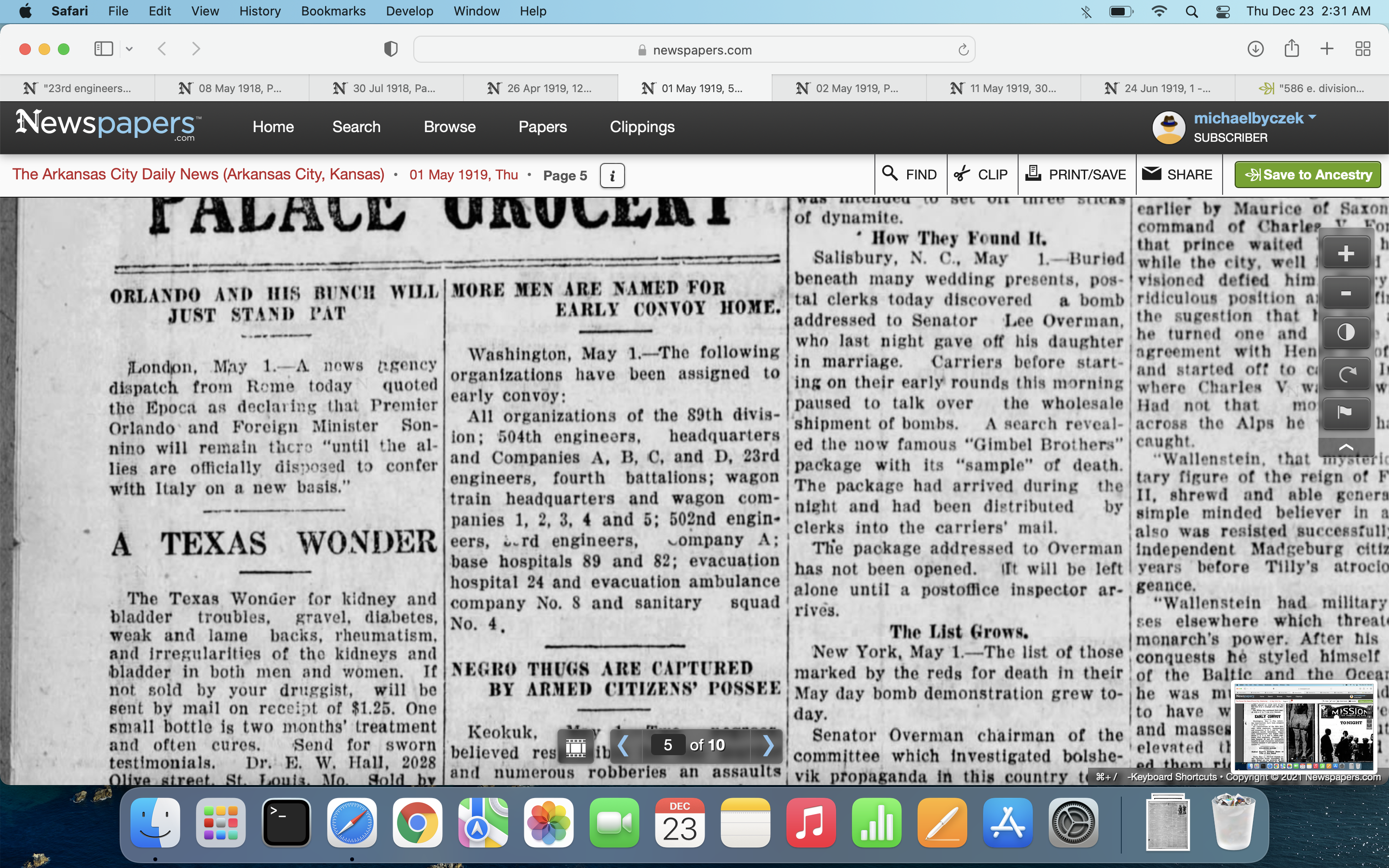Go to the next page arrow

point(768,746)
